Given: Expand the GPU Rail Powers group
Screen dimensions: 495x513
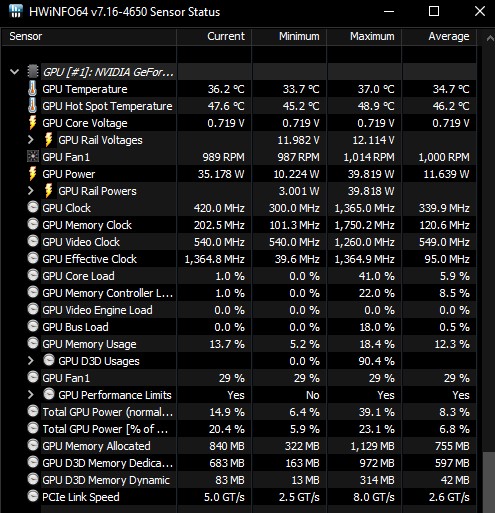Looking at the screenshot, I should 31,191.
